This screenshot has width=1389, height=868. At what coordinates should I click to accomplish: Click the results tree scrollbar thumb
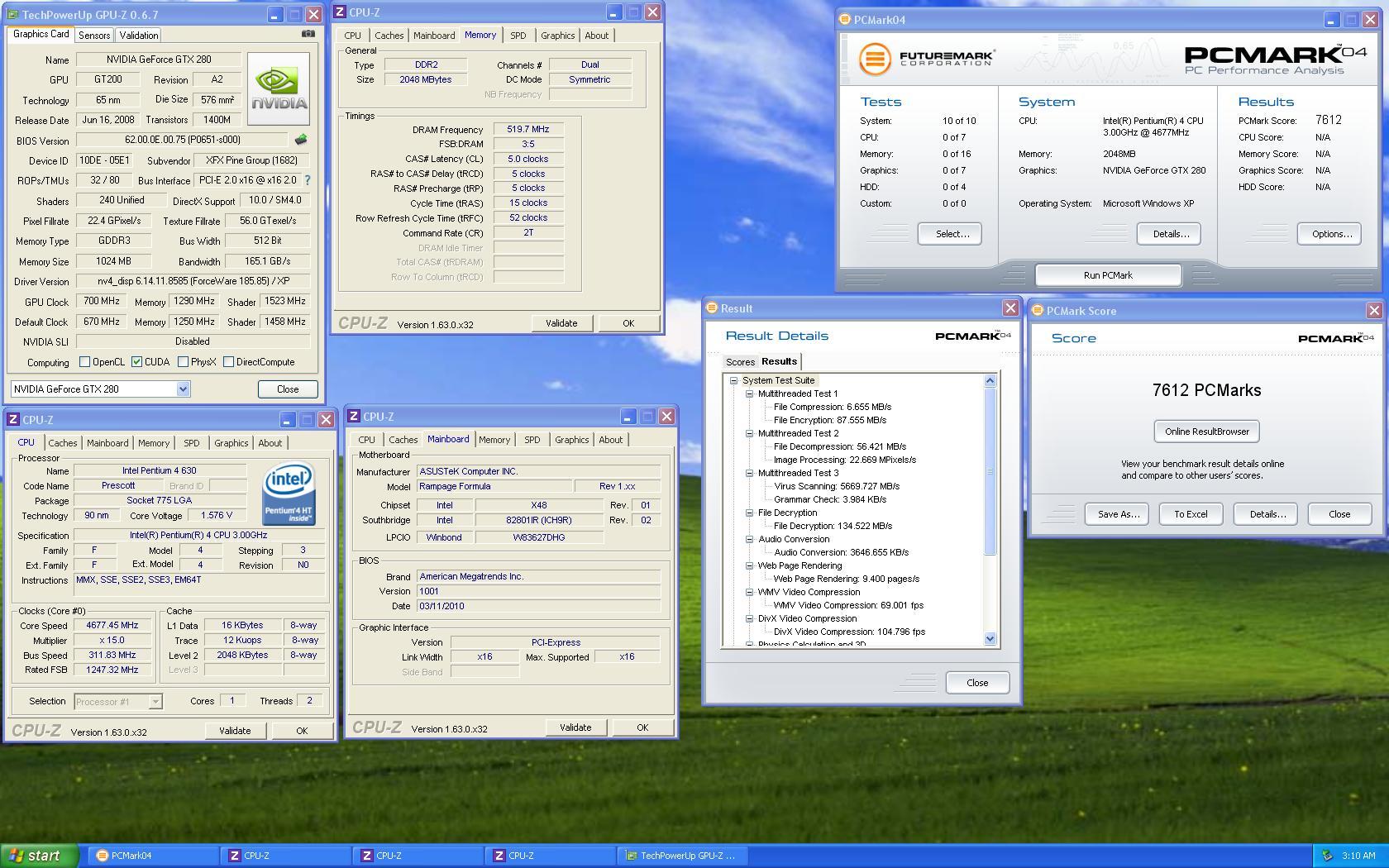pyautogui.click(x=990, y=471)
